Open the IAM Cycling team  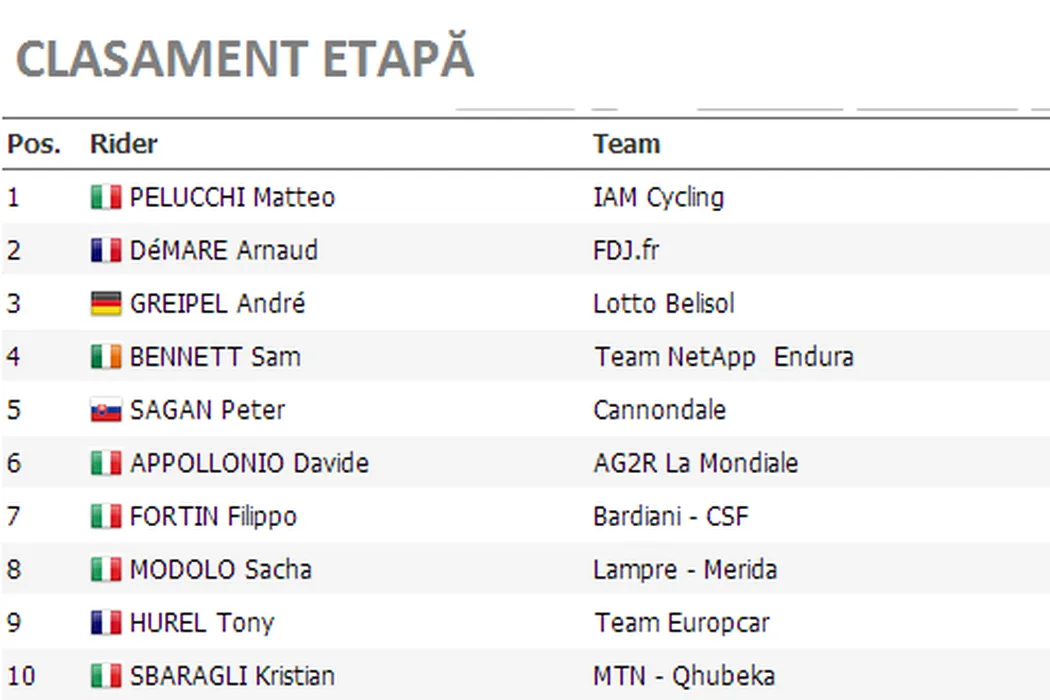coord(658,197)
